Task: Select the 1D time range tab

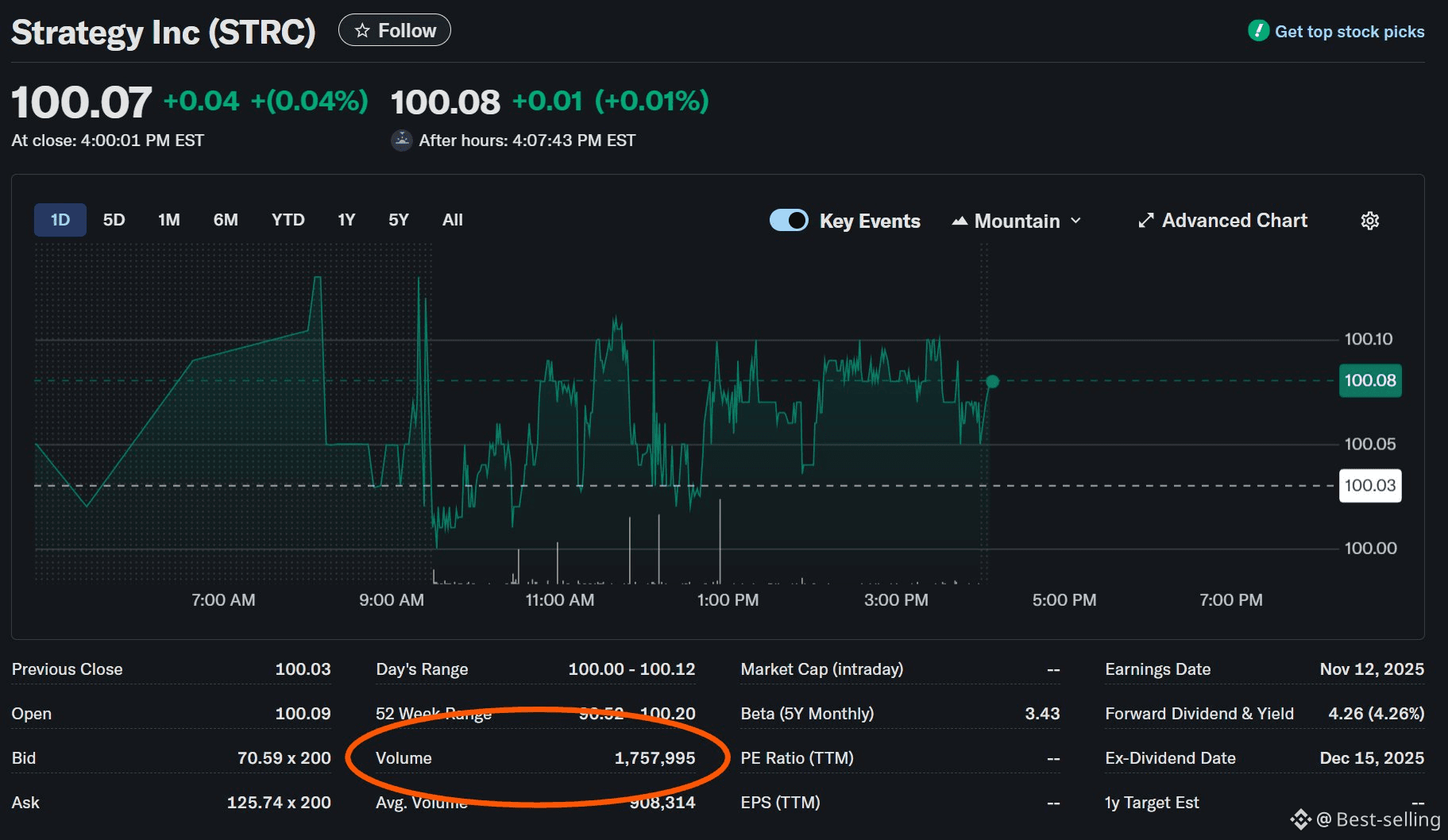Action: [x=60, y=220]
